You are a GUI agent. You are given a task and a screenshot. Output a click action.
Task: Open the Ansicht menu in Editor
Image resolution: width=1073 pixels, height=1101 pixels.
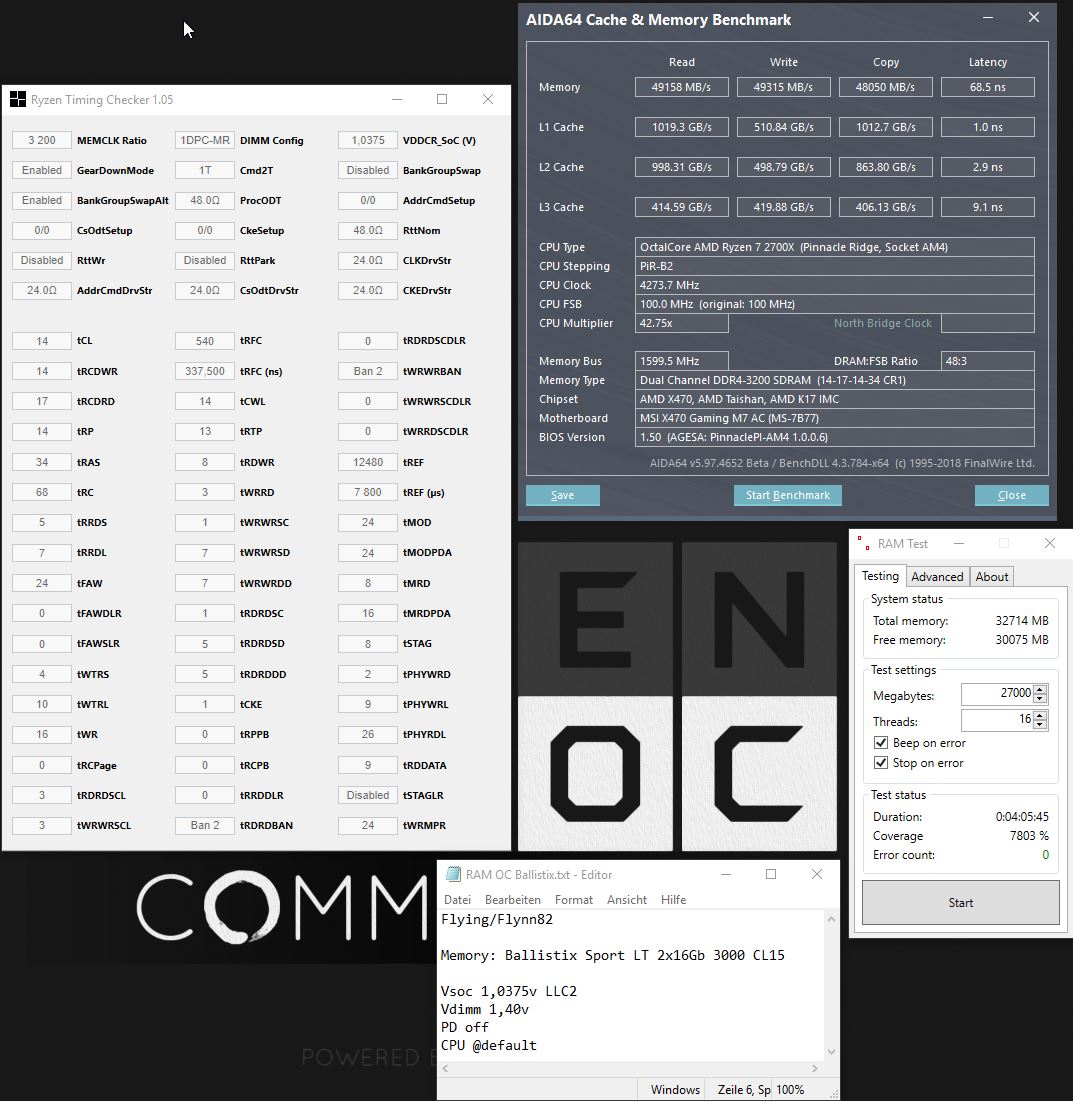pos(627,899)
